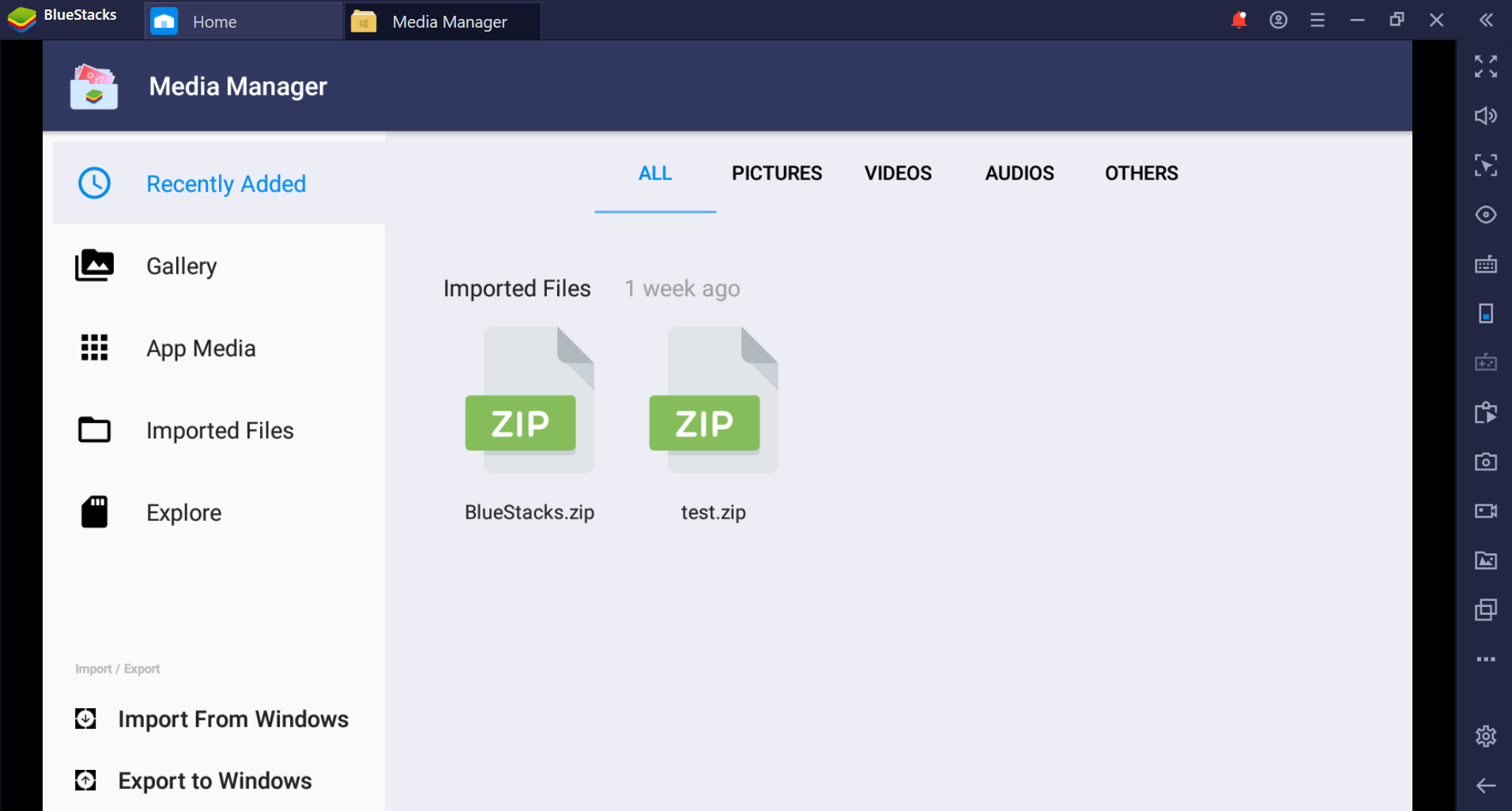Screen dimensions: 1512x811
Task: Click the phone rotate icon
Action: click(1486, 313)
